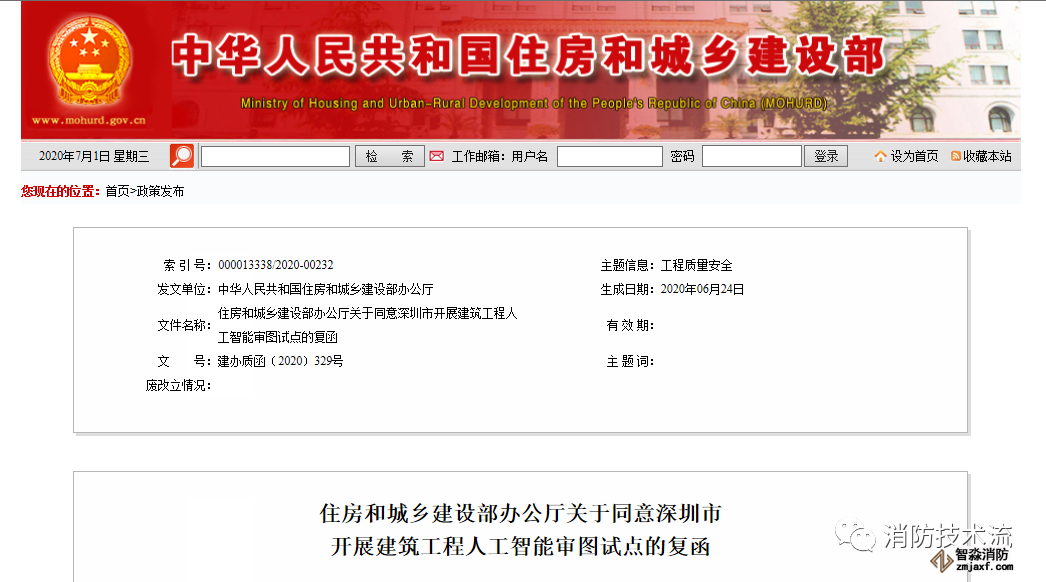Screen dimensions: 1046x582
Task: Click the 设为首页 link text
Action: click(914, 156)
